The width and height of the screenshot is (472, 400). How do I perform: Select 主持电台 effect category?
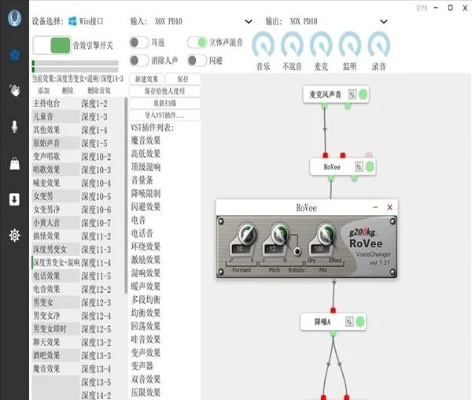(56, 103)
